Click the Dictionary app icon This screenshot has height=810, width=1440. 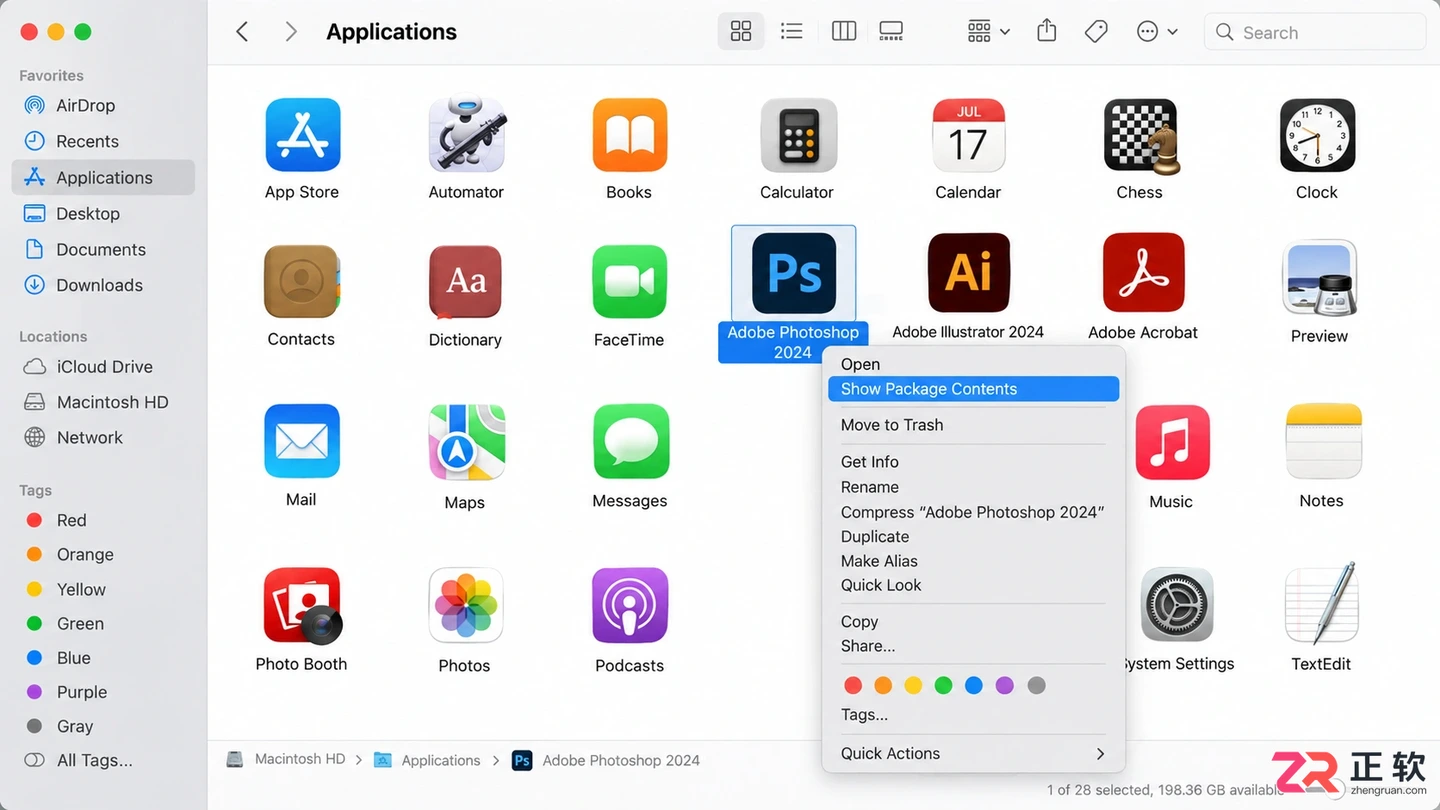pos(465,282)
